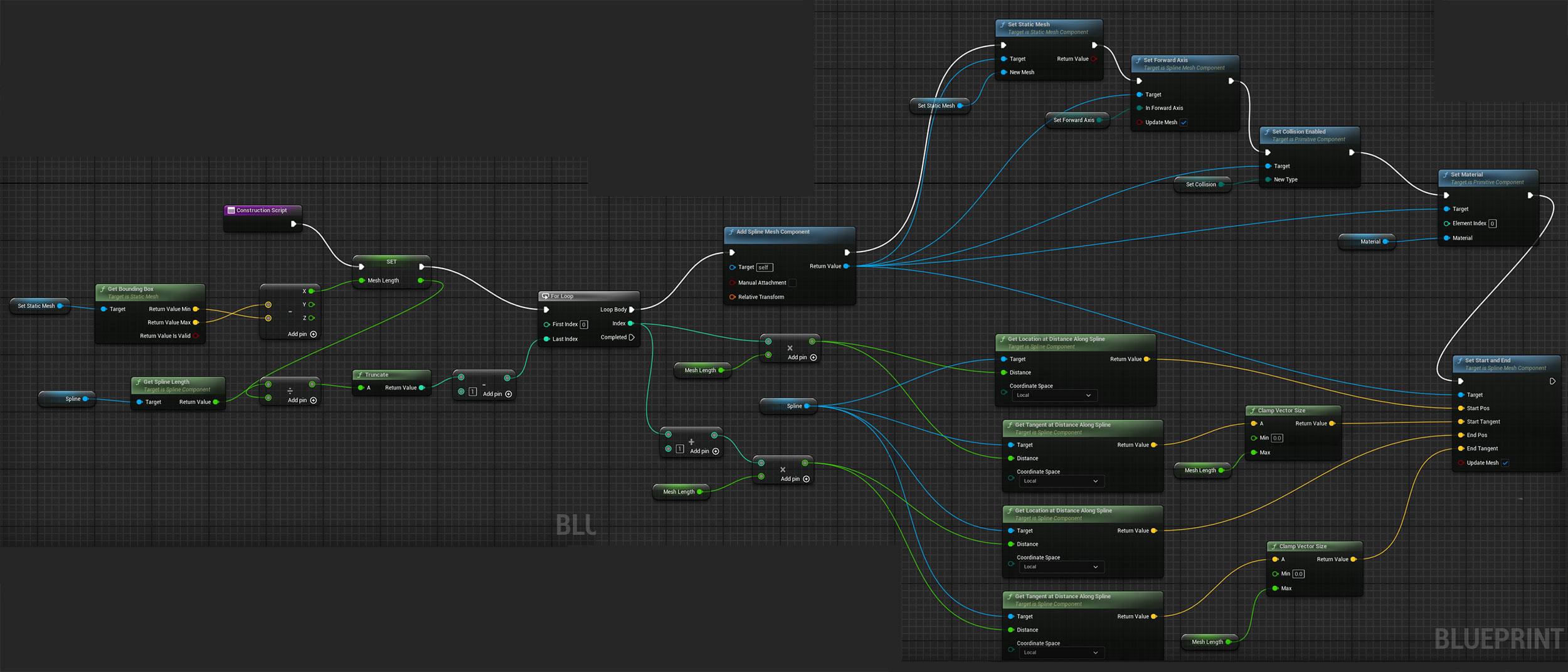Click the SET node exec output pin
1568x672 pixels.
(x=421, y=267)
